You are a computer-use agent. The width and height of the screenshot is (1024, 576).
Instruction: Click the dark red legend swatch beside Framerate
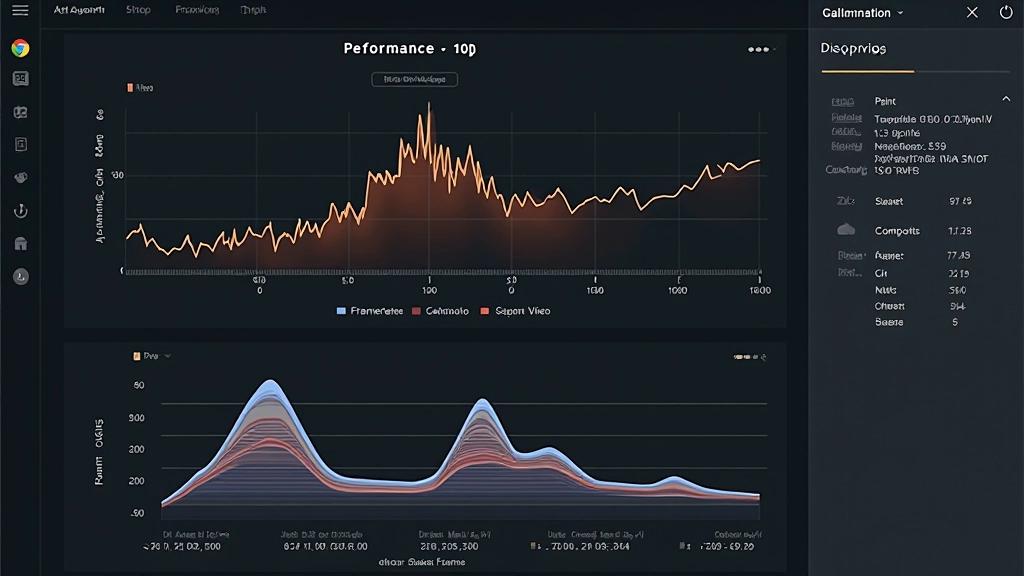(x=416, y=311)
